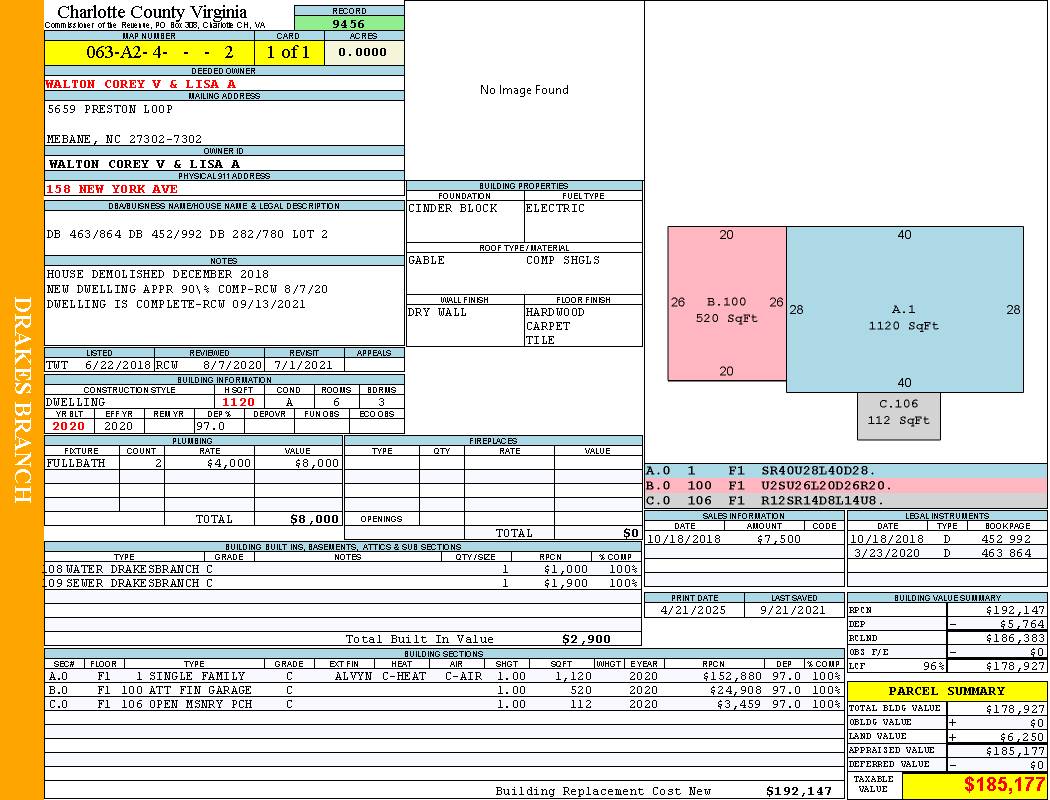The height and width of the screenshot is (800, 1050).
Task: Select WATER DRAKESBRANCH built-in row
Action: 342,569
